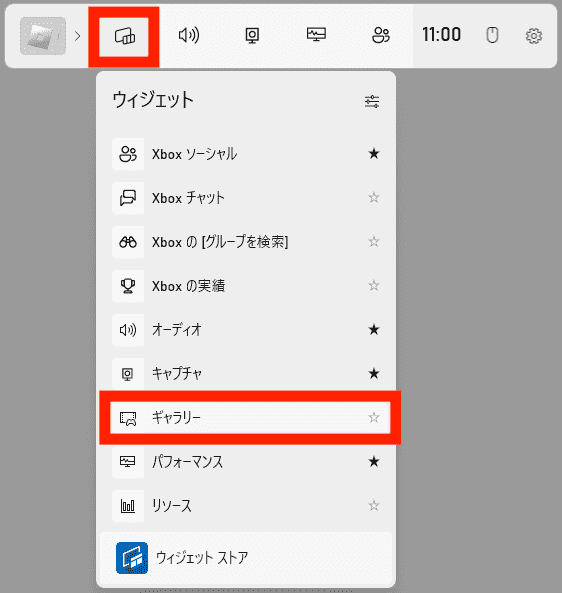Favorite Xbox の実績 star
The width and height of the screenshot is (562, 593).
[x=374, y=285]
